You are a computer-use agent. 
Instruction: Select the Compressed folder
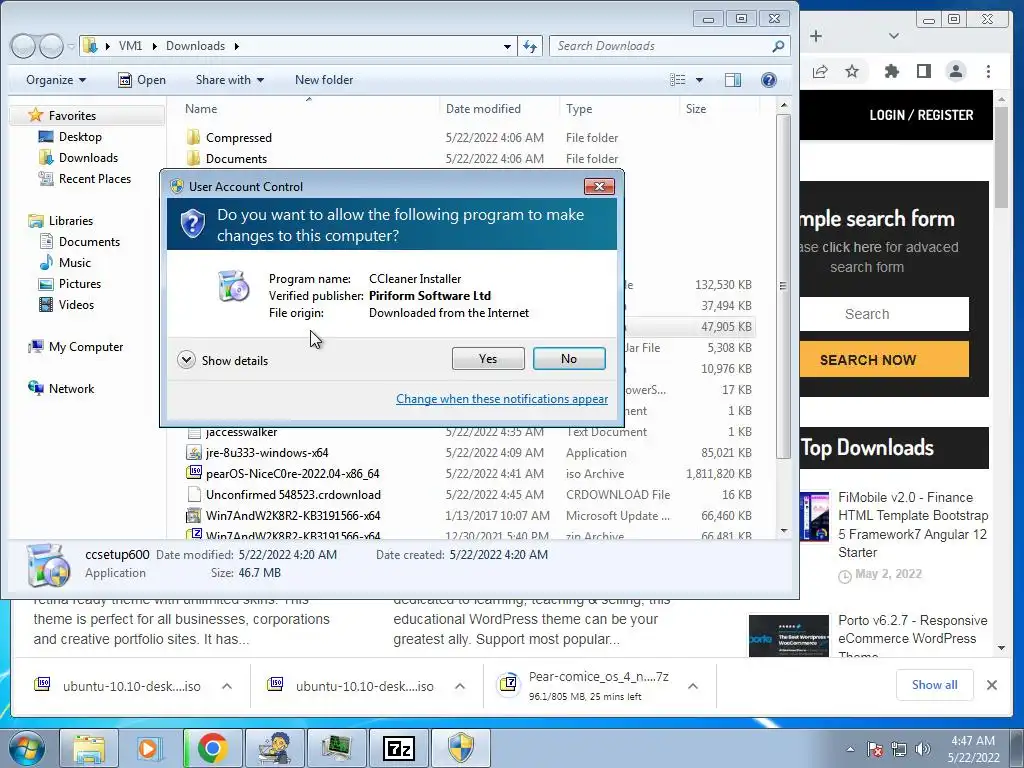click(x=238, y=138)
